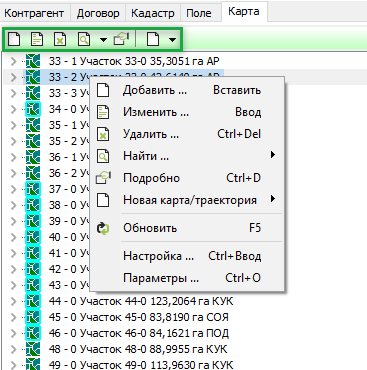Image resolution: width=367 pixels, height=370 pixels.
Task: Open the Найти submenu
Action: (x=187, y=156)
